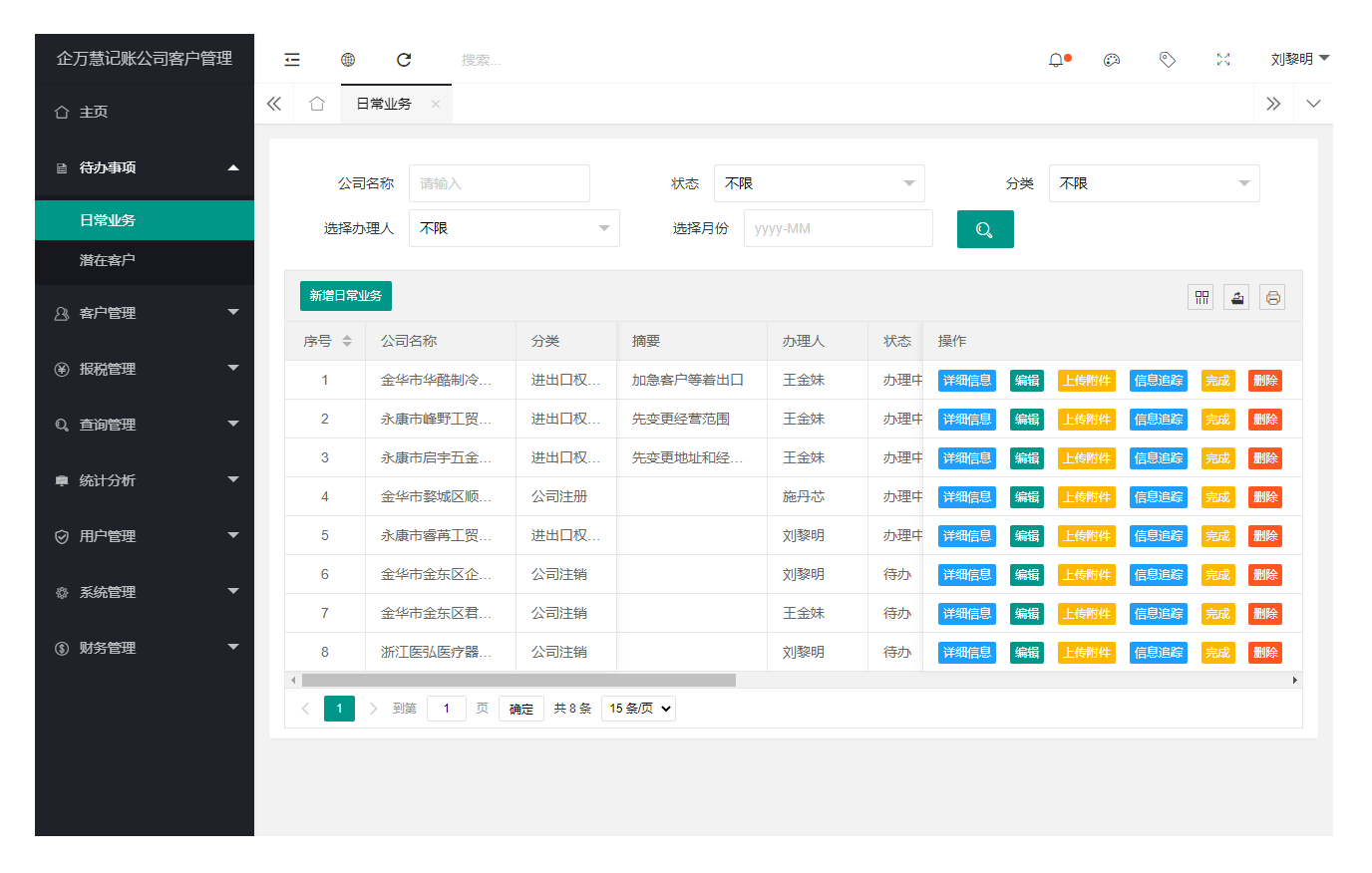Click the 公司名称 input field
Image resolution: width=1372 pixels, height=873 pixels.
pyautogui.click(x=499, y=183)
